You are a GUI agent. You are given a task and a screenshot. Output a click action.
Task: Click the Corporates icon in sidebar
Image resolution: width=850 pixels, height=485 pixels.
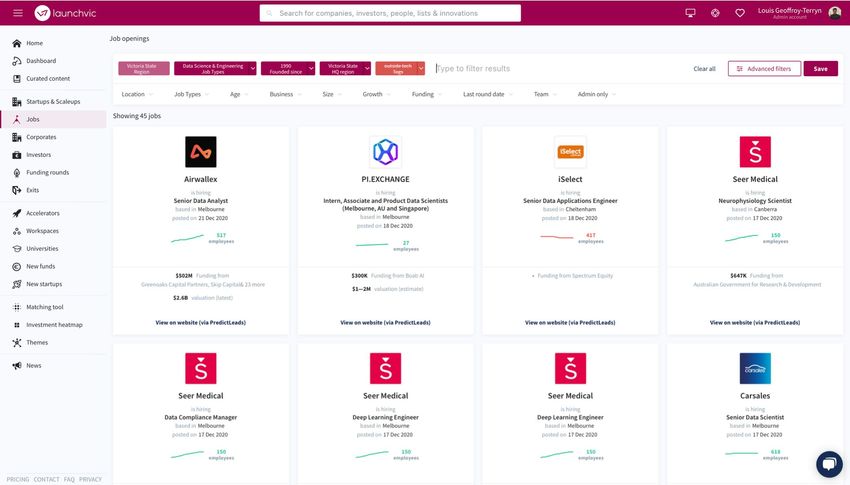[17, 137]
